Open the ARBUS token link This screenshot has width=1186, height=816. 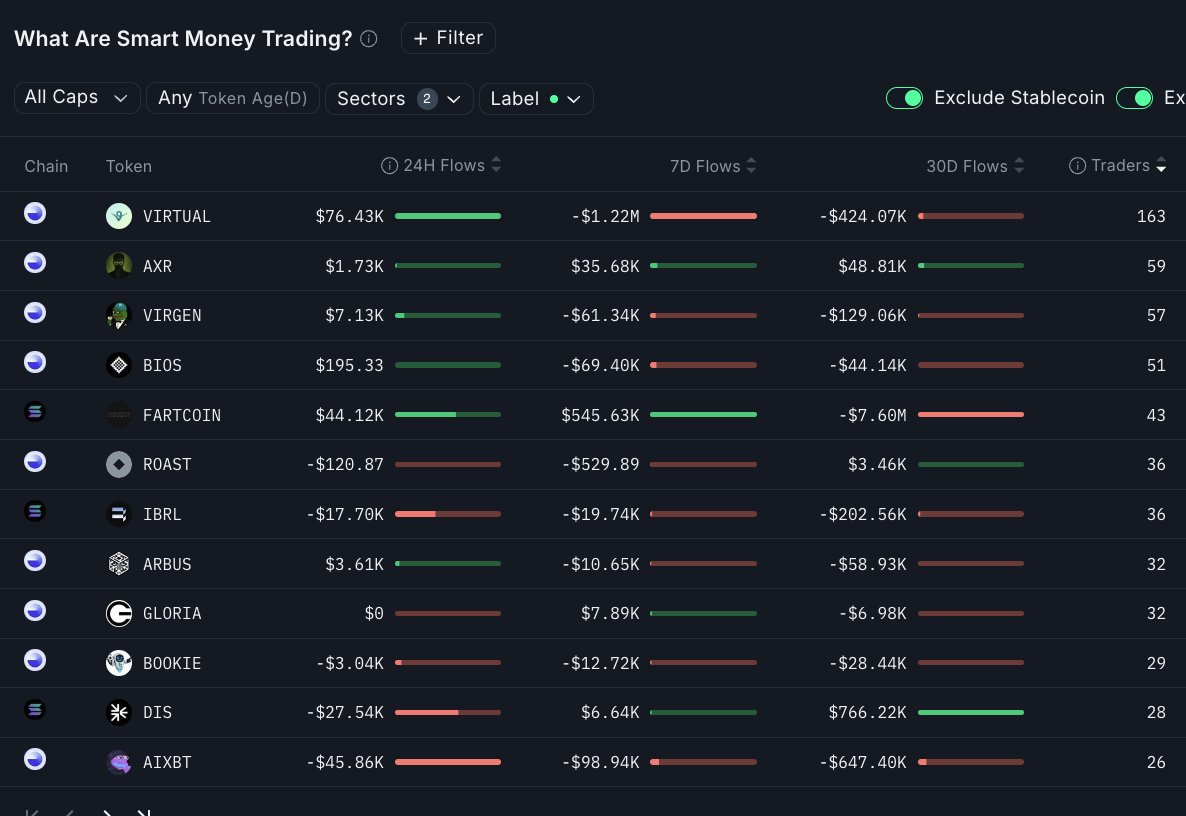167,564
